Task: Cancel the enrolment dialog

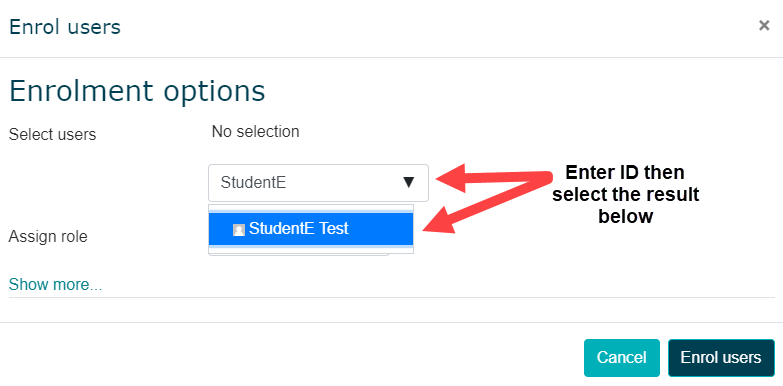Action: pos(621,358)
